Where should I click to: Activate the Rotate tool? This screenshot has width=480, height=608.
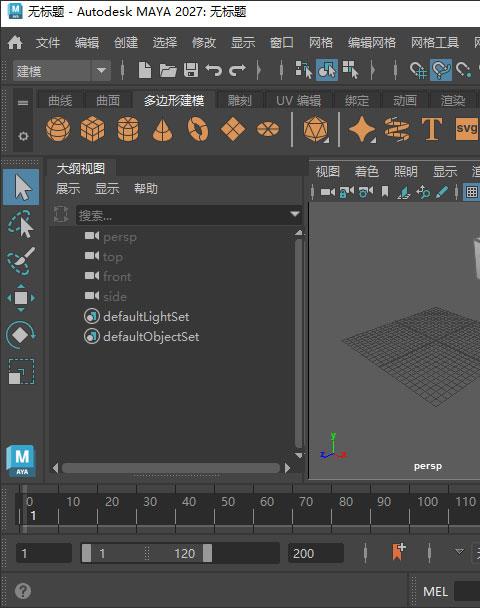coord(21,335)
